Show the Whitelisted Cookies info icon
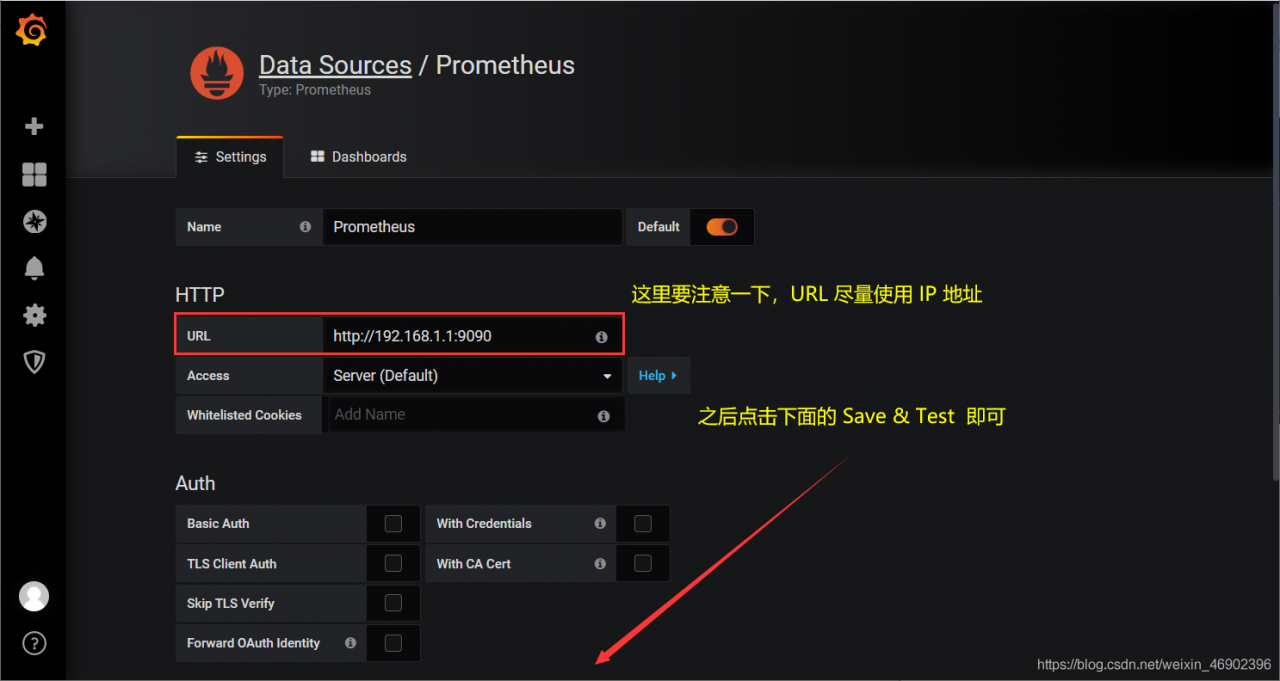 pyautogui.click(x=603, y=416)
